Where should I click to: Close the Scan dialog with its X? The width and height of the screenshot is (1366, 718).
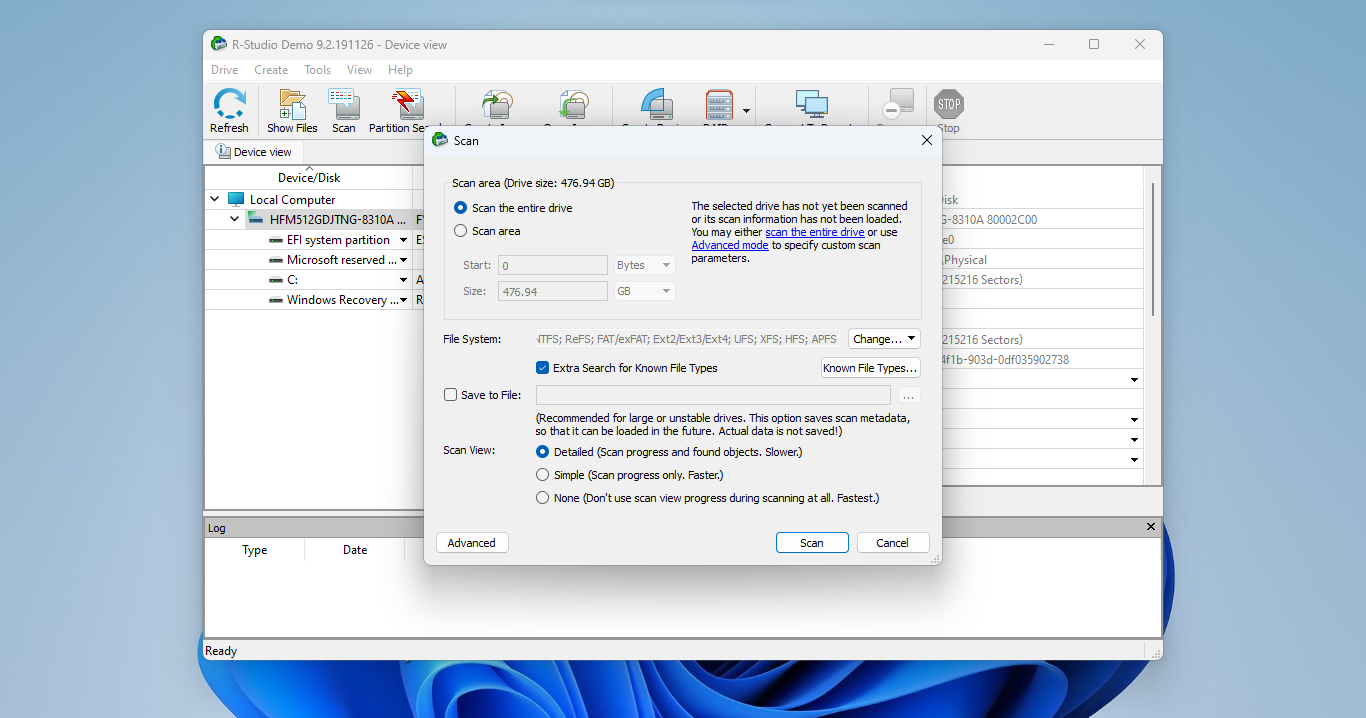[926, 141]
